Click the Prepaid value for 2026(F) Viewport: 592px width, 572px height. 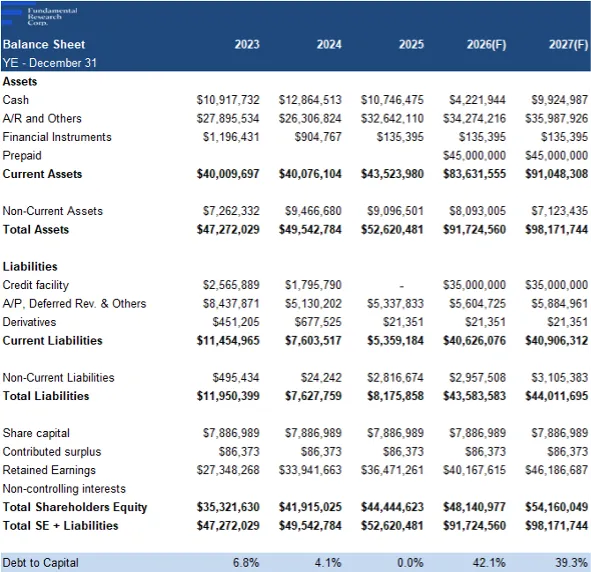click(x=474, y=156)
